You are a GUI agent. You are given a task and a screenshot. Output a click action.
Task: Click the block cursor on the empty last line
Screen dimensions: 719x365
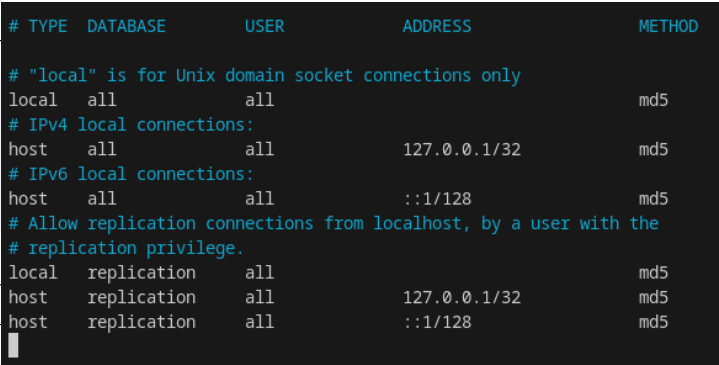(x=13, y=345)
